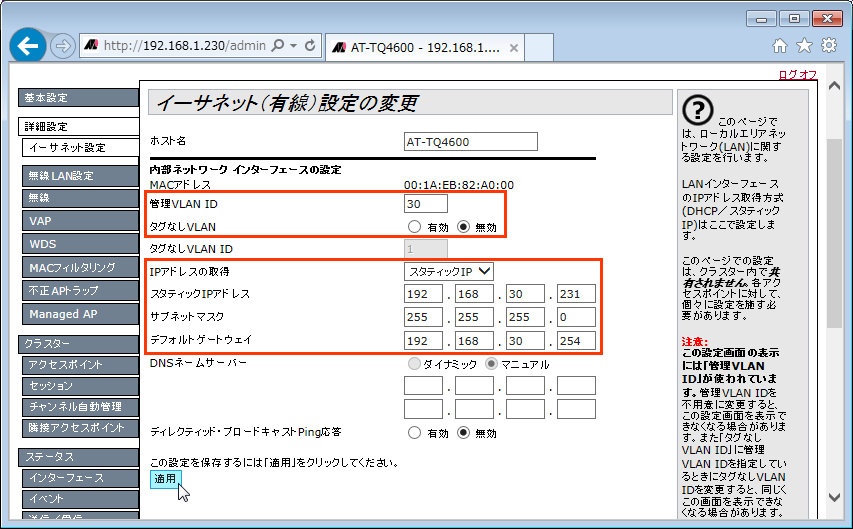Open the browser home page icon
Image resolution: width=853 pixels, height=529 pixels.
point(781,45)
